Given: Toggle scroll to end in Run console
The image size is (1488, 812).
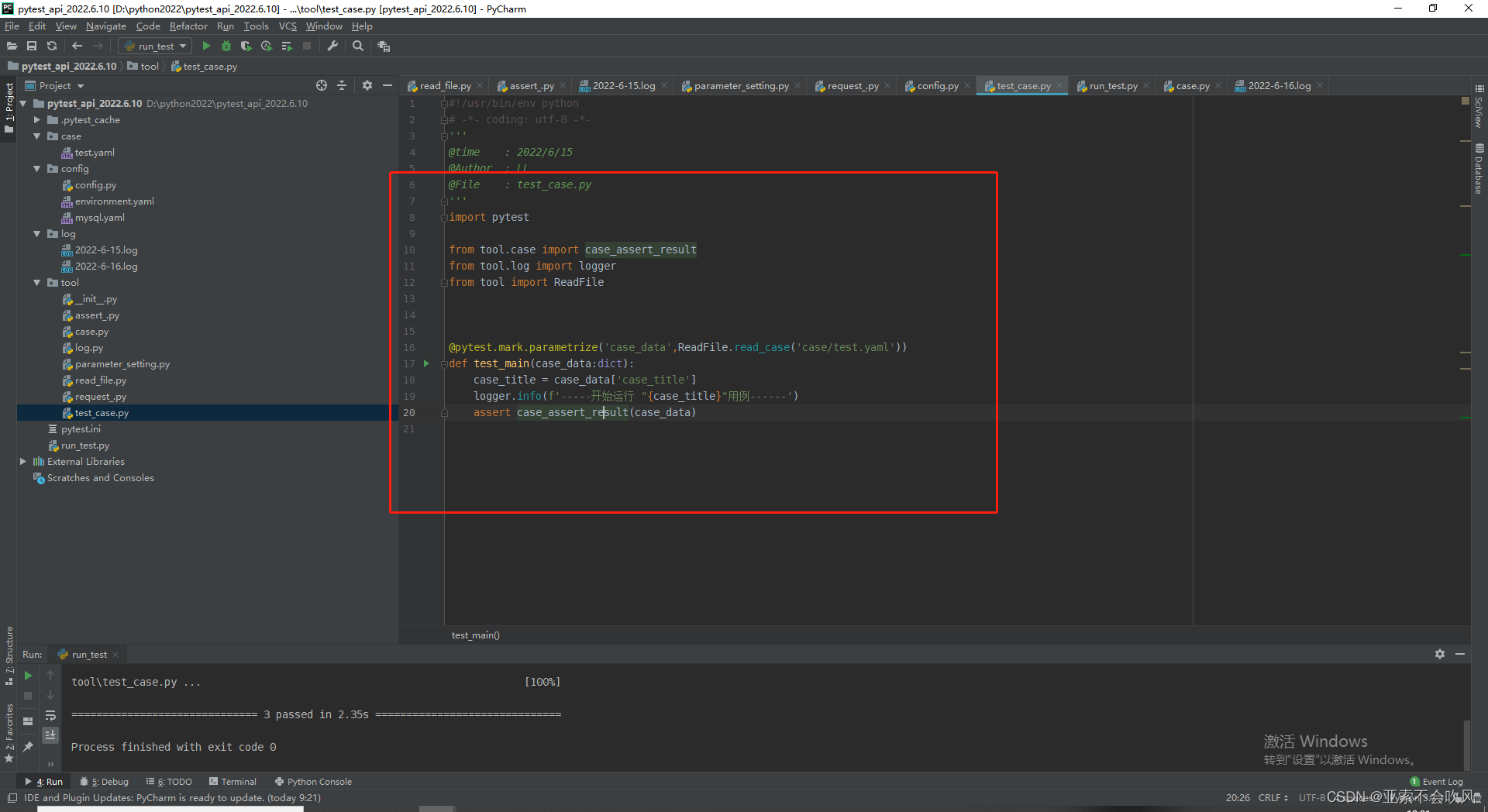Looking at the screenshot, I should coord(50,735).
